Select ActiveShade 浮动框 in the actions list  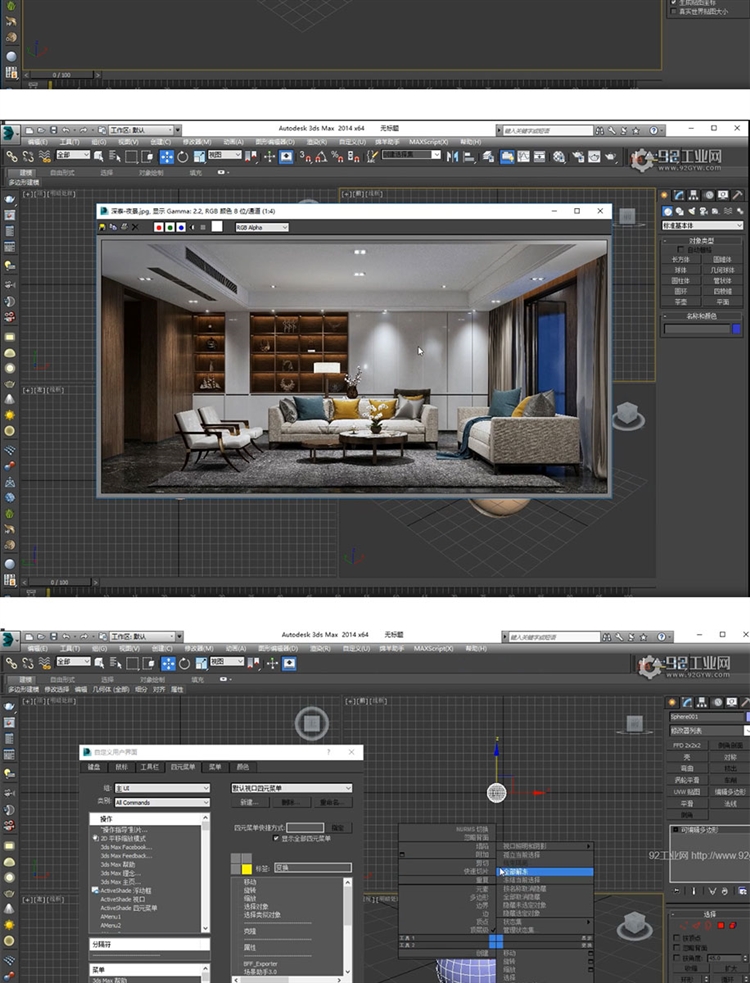(125, 890)
